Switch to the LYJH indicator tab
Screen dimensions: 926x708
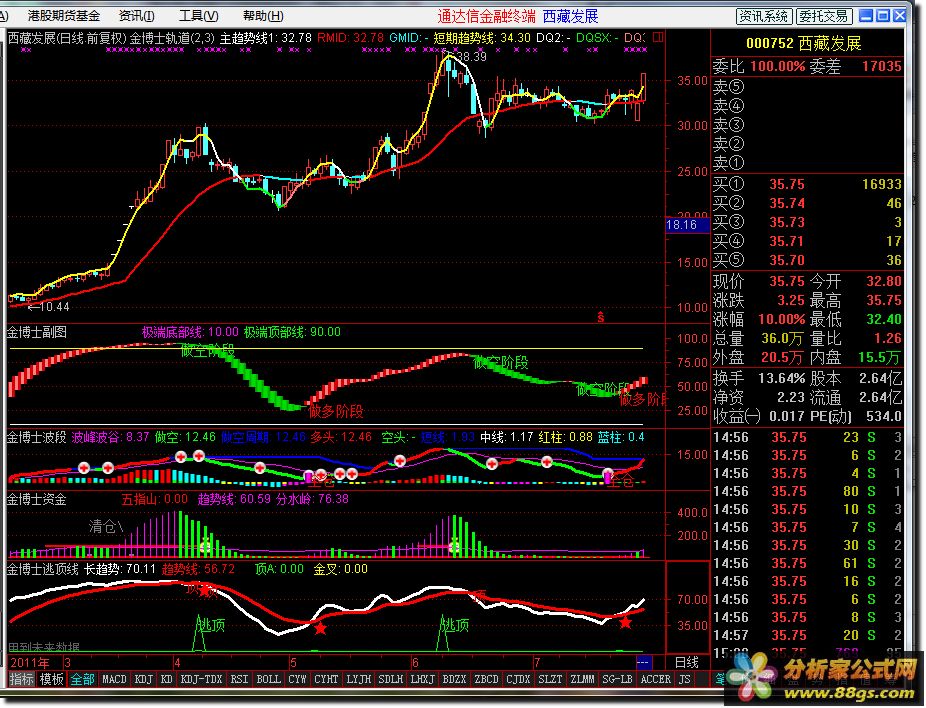pos(358,679)
